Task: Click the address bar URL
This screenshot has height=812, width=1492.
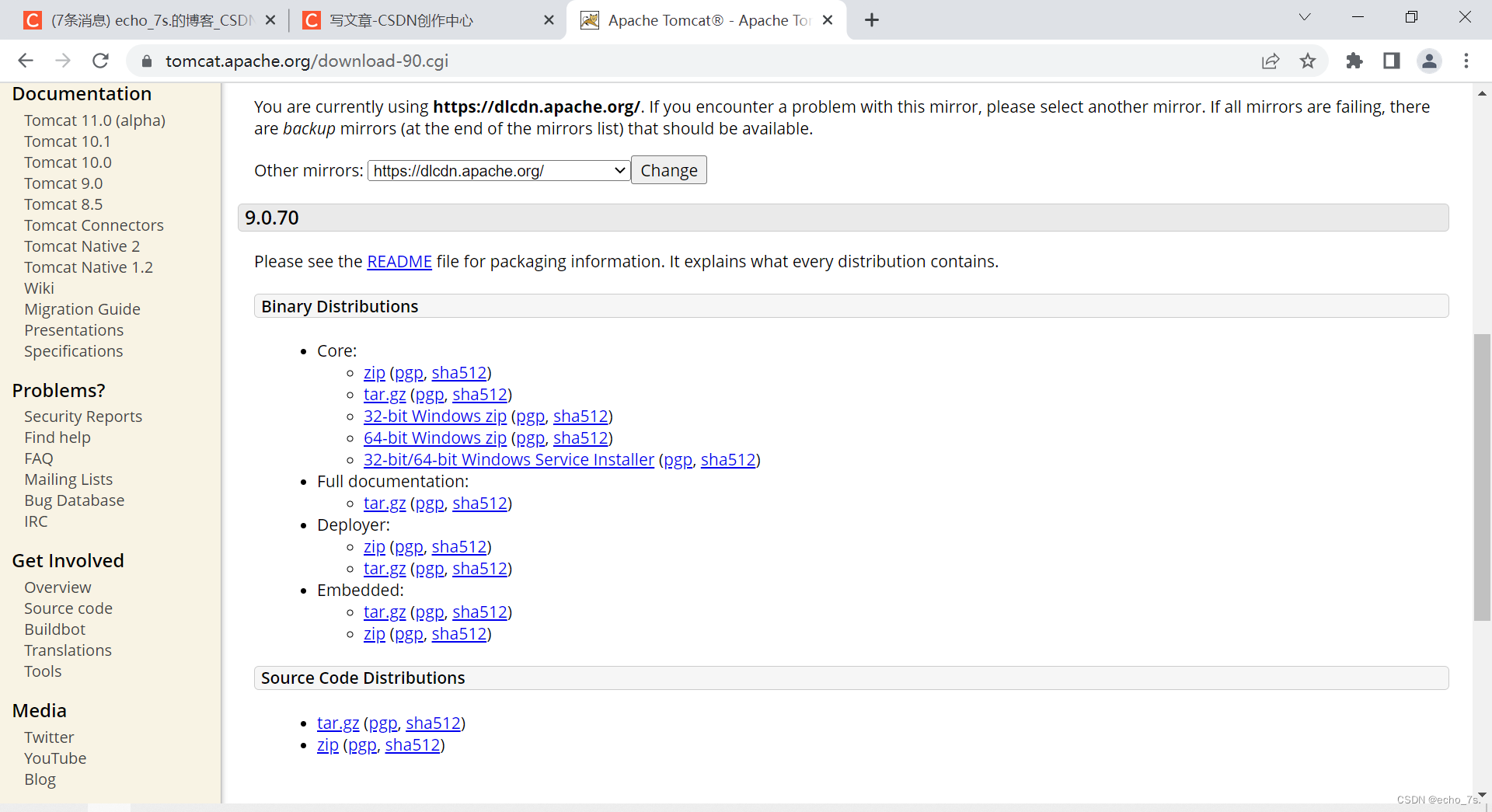Action: (x=307, y=61)
